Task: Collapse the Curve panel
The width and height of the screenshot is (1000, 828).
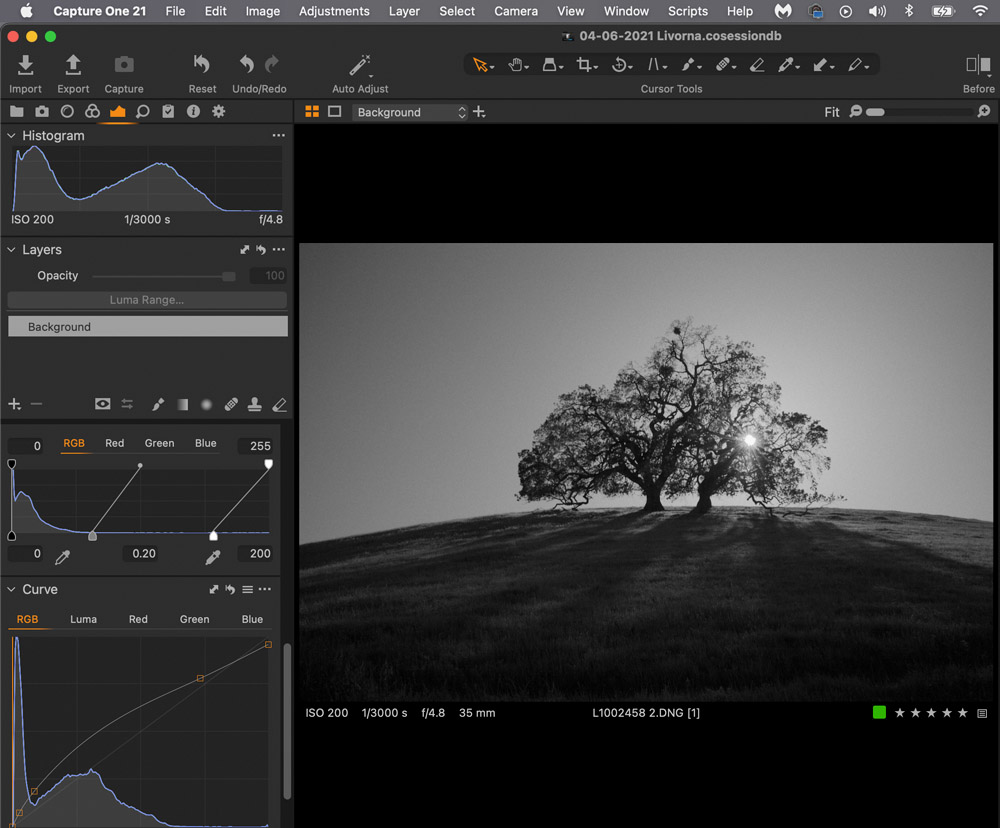Action: pos(11,589)
